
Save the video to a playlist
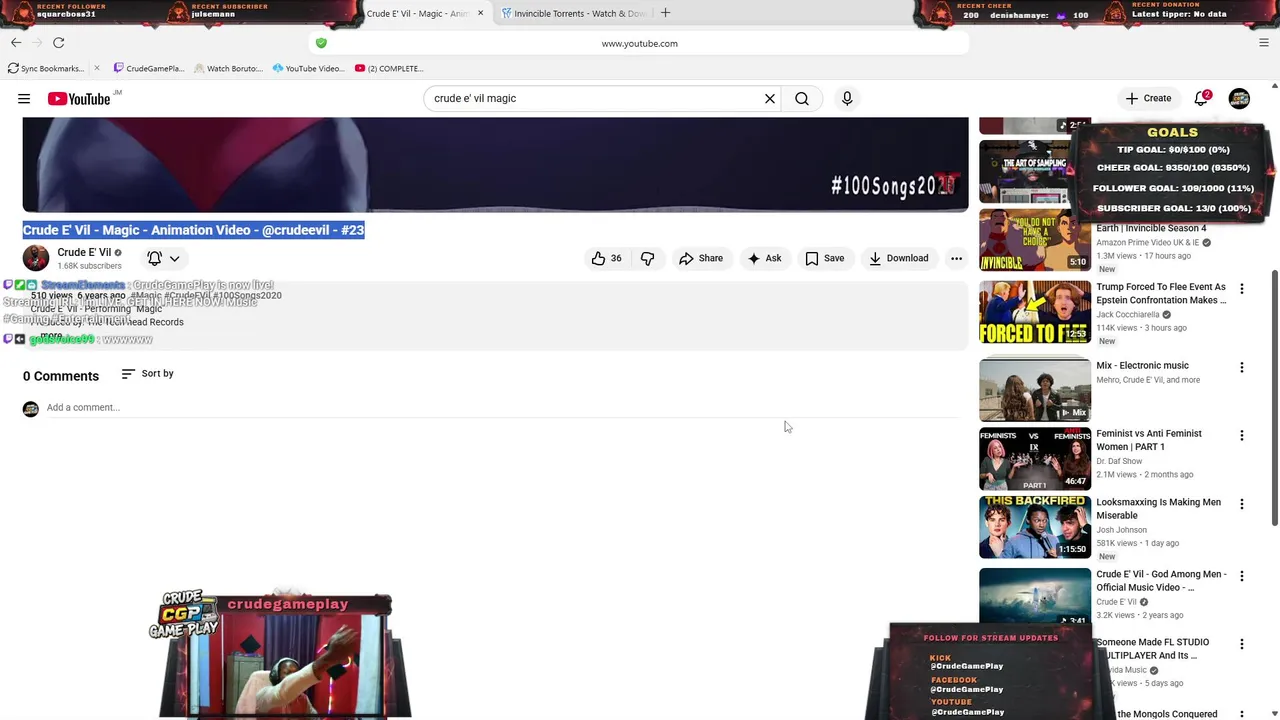(x=825, y=258)
